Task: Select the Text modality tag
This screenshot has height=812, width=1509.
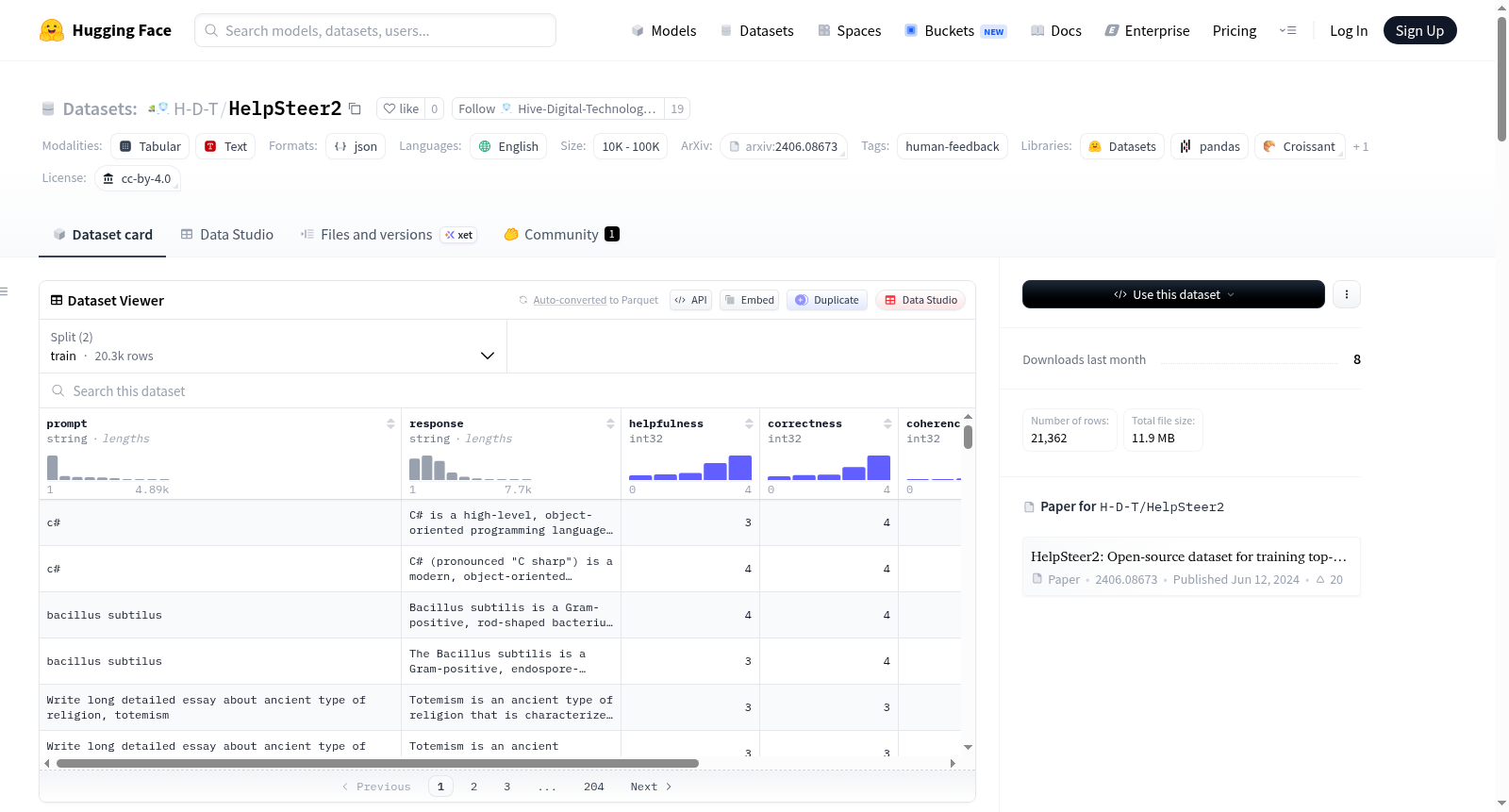Action: click(225, 146)
